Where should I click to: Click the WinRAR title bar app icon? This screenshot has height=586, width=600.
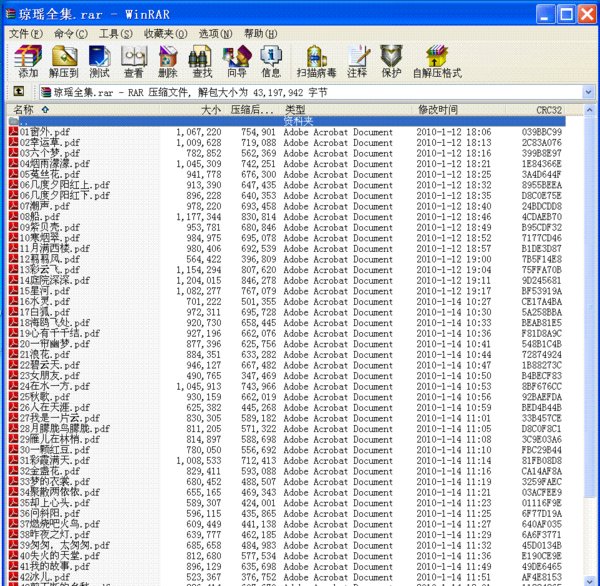click(x=10, y=14)
